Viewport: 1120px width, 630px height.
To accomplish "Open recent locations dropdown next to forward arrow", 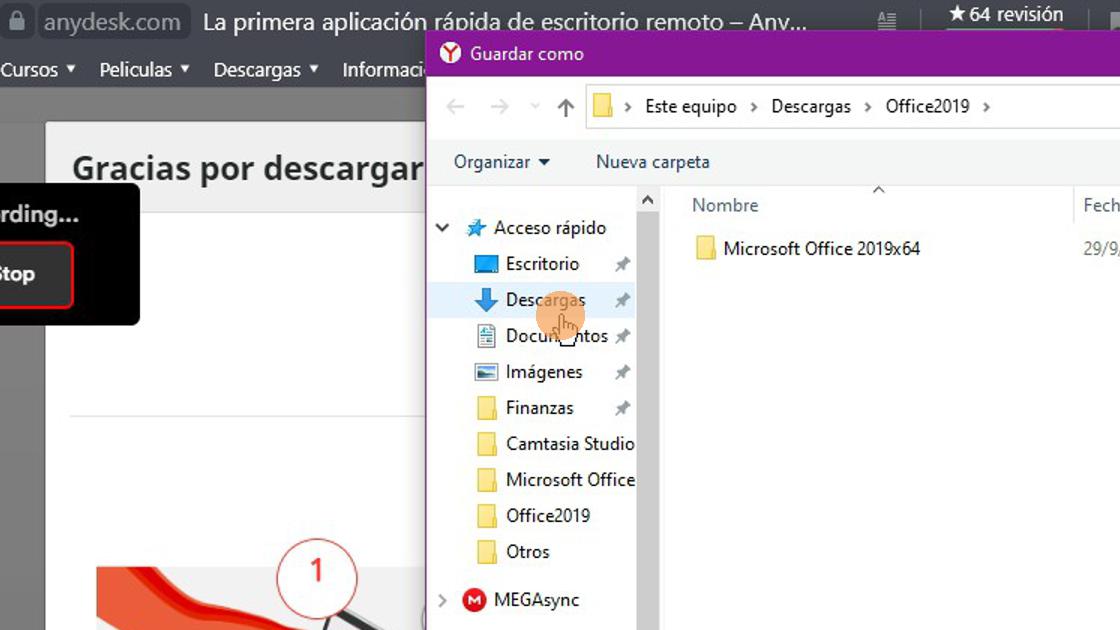I will pos(535,107).
